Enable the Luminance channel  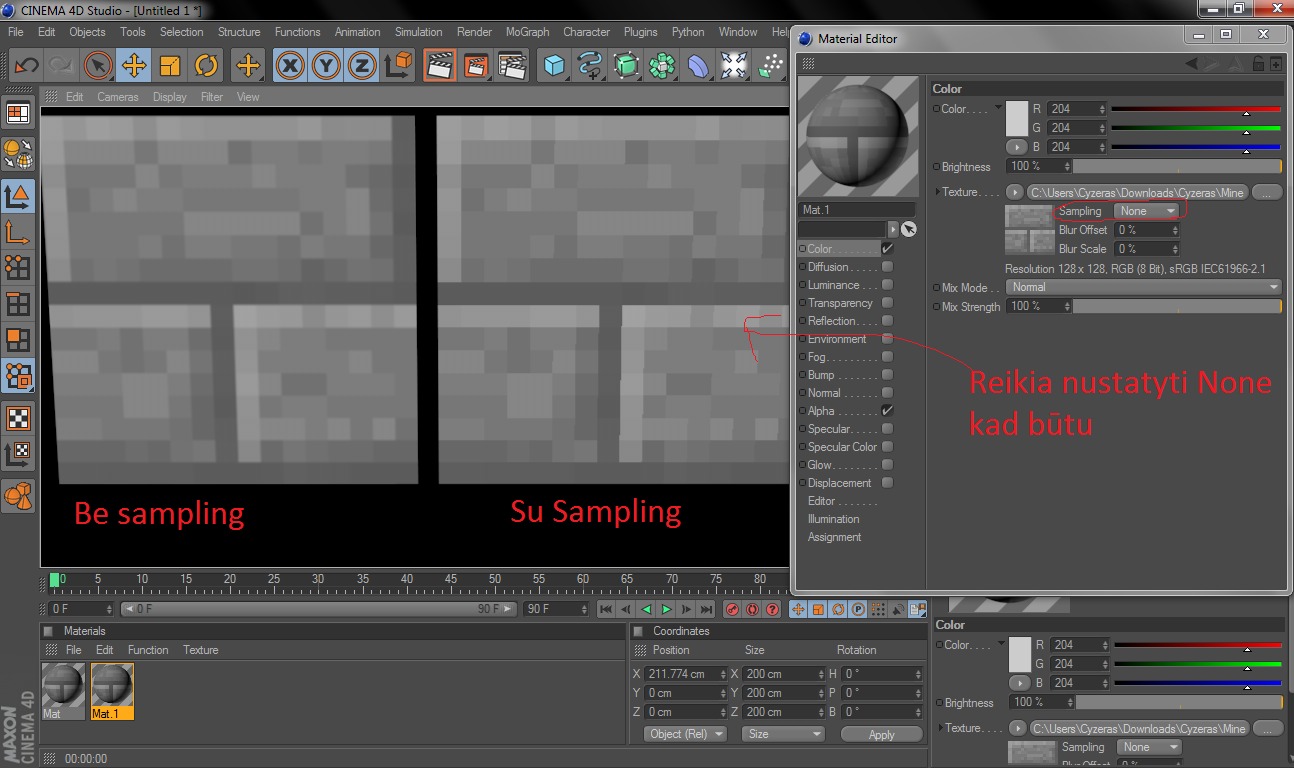887,285
